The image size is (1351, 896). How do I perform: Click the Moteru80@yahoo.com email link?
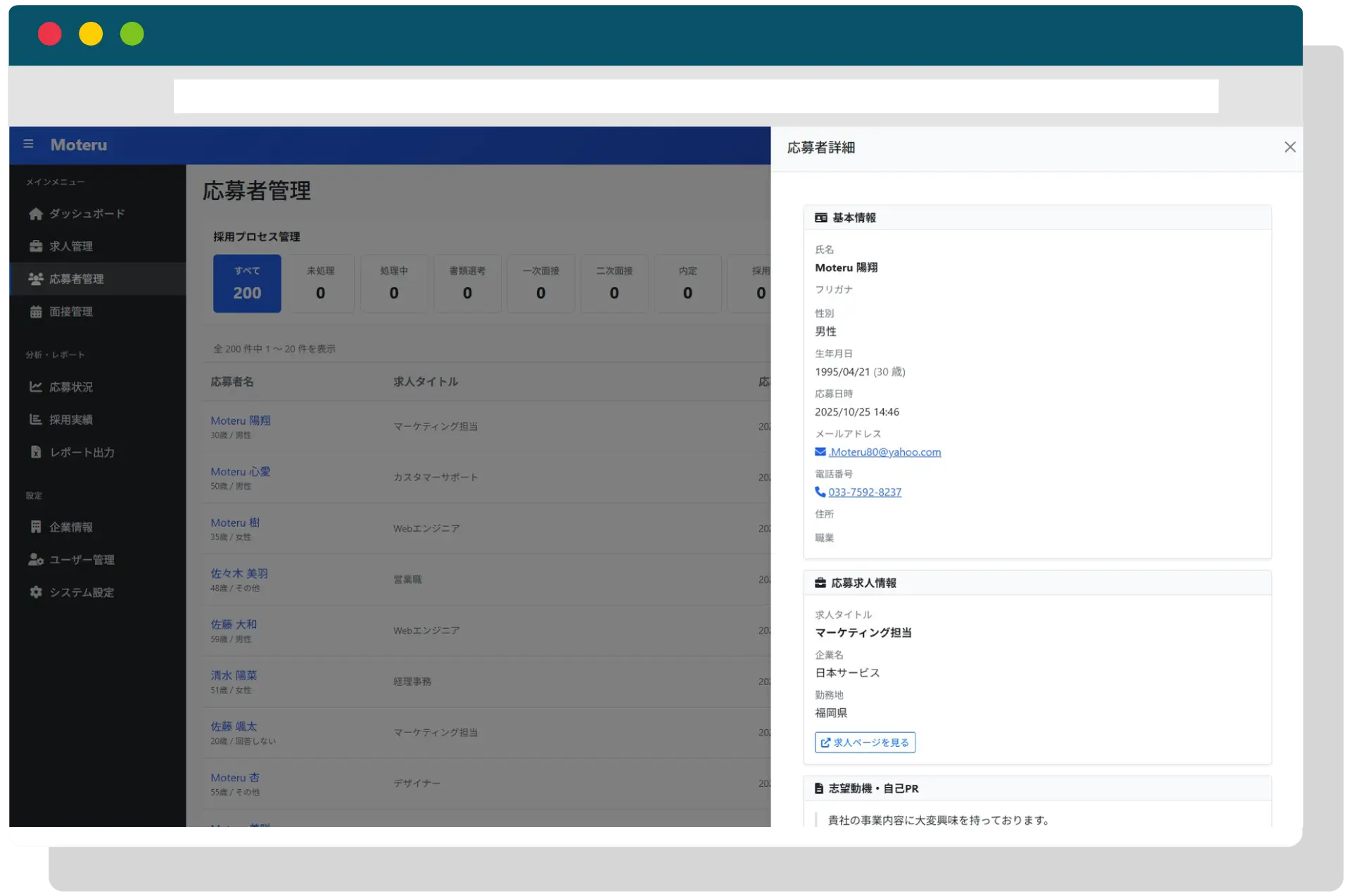884,452
